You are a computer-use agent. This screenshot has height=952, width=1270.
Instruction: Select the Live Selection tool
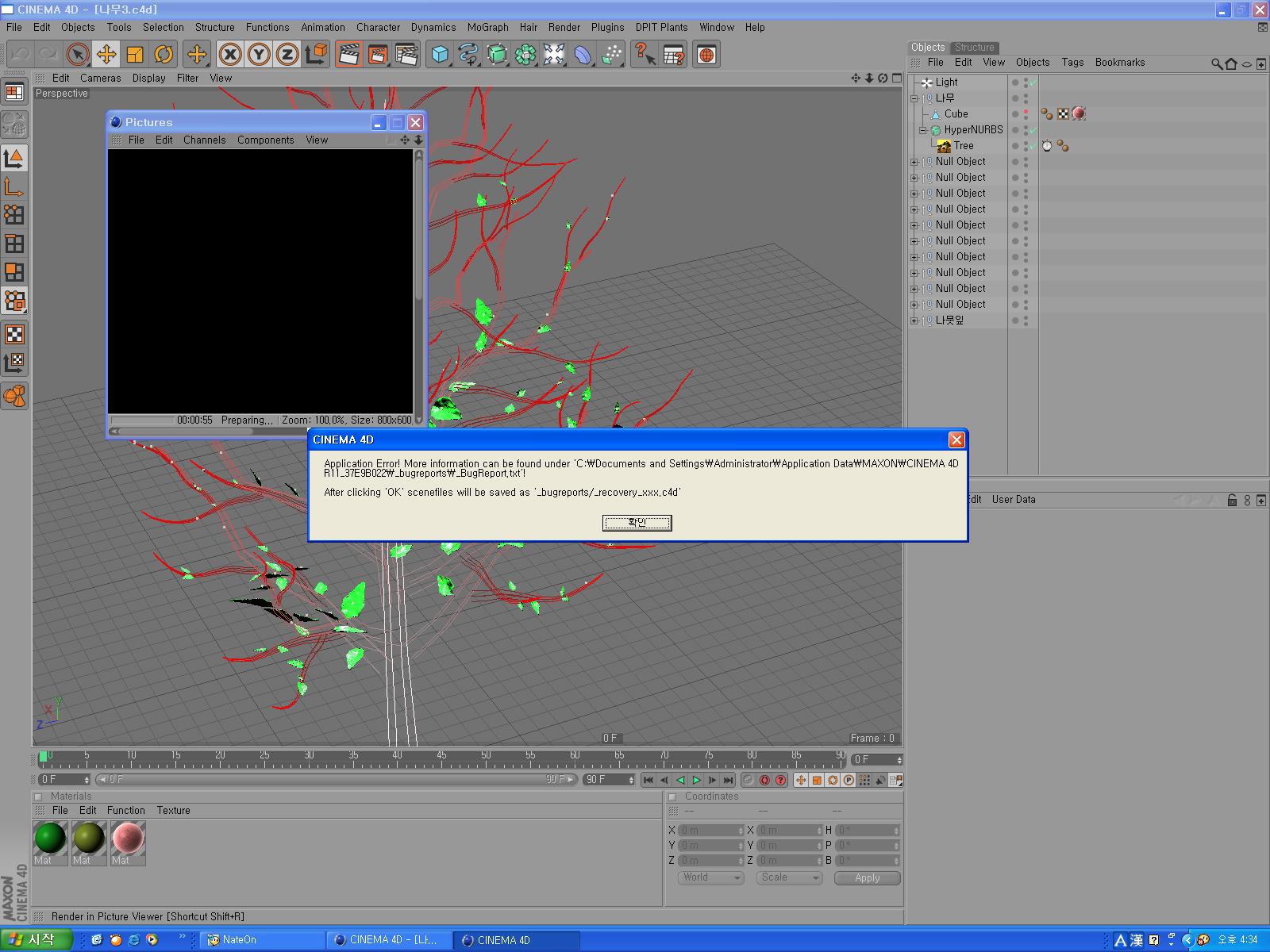click(x=77, y=55)
